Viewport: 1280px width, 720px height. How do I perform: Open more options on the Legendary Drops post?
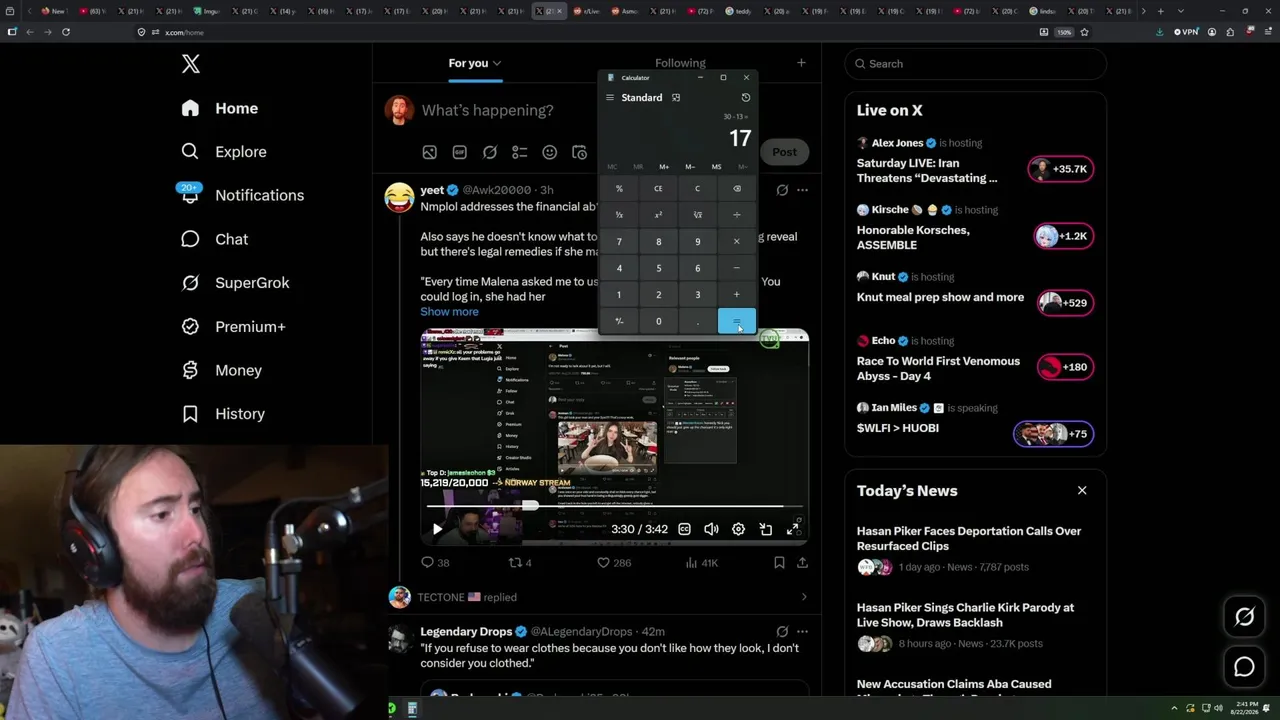coord(802,632)
